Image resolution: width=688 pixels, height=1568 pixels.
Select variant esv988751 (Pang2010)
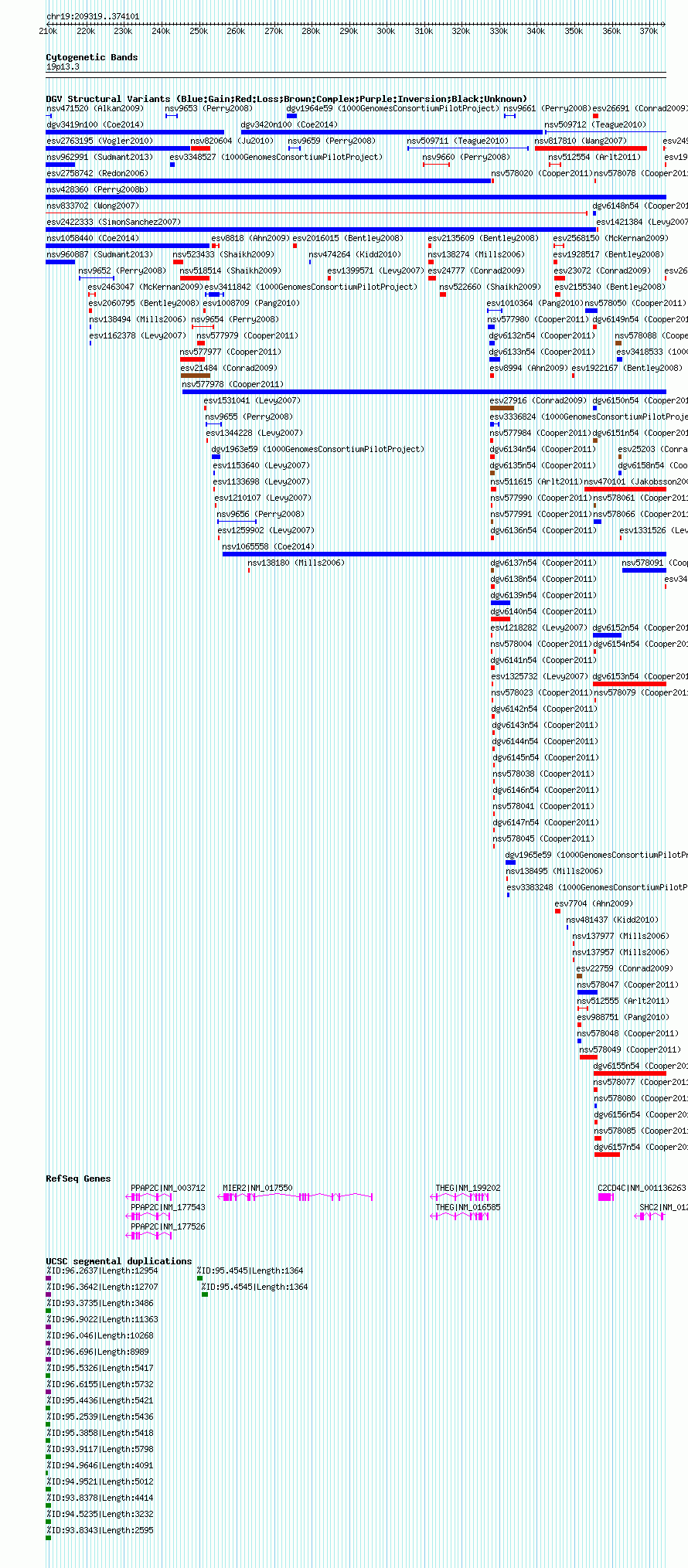[623, 1017]
